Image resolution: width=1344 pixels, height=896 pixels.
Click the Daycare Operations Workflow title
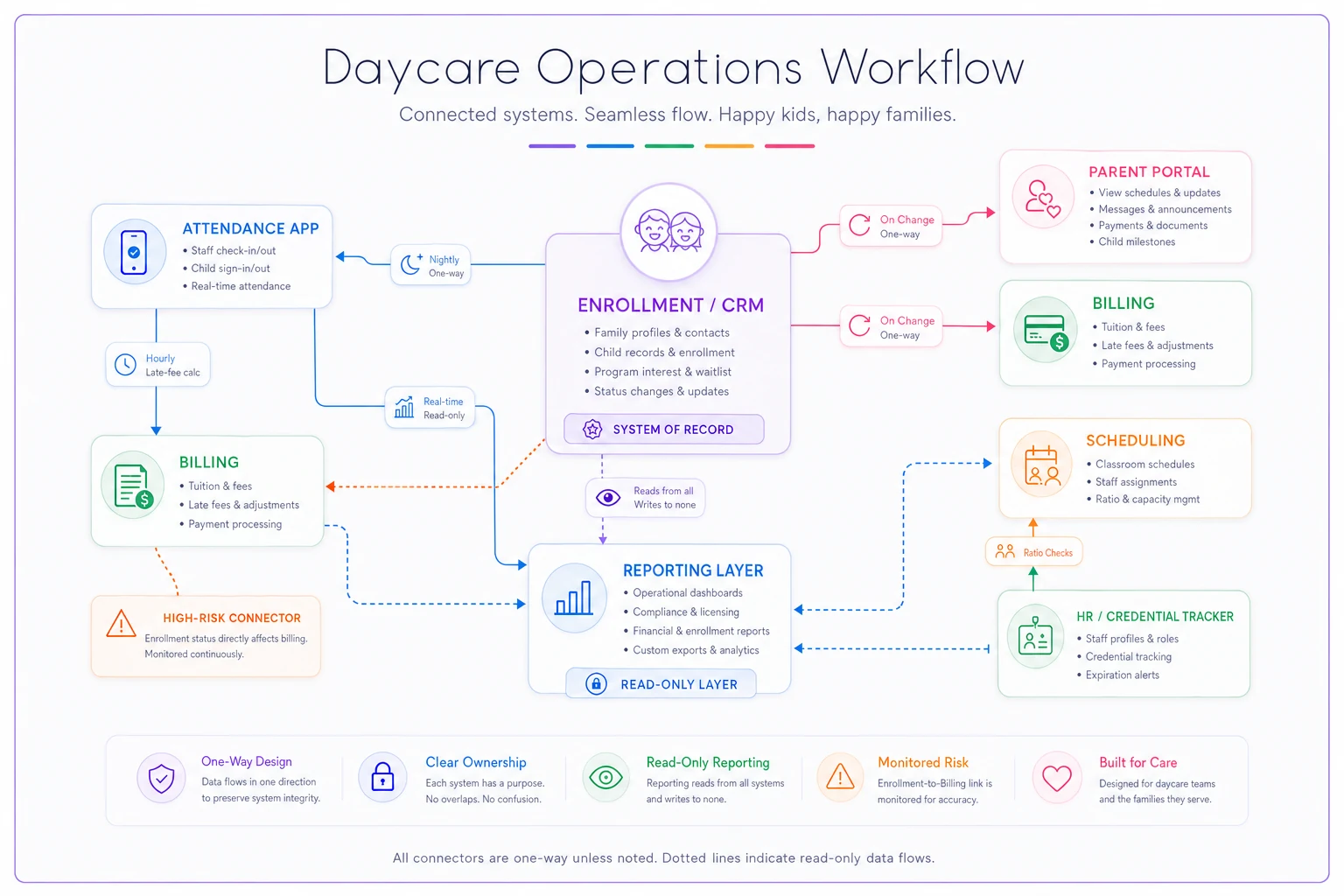click(673, 67)
